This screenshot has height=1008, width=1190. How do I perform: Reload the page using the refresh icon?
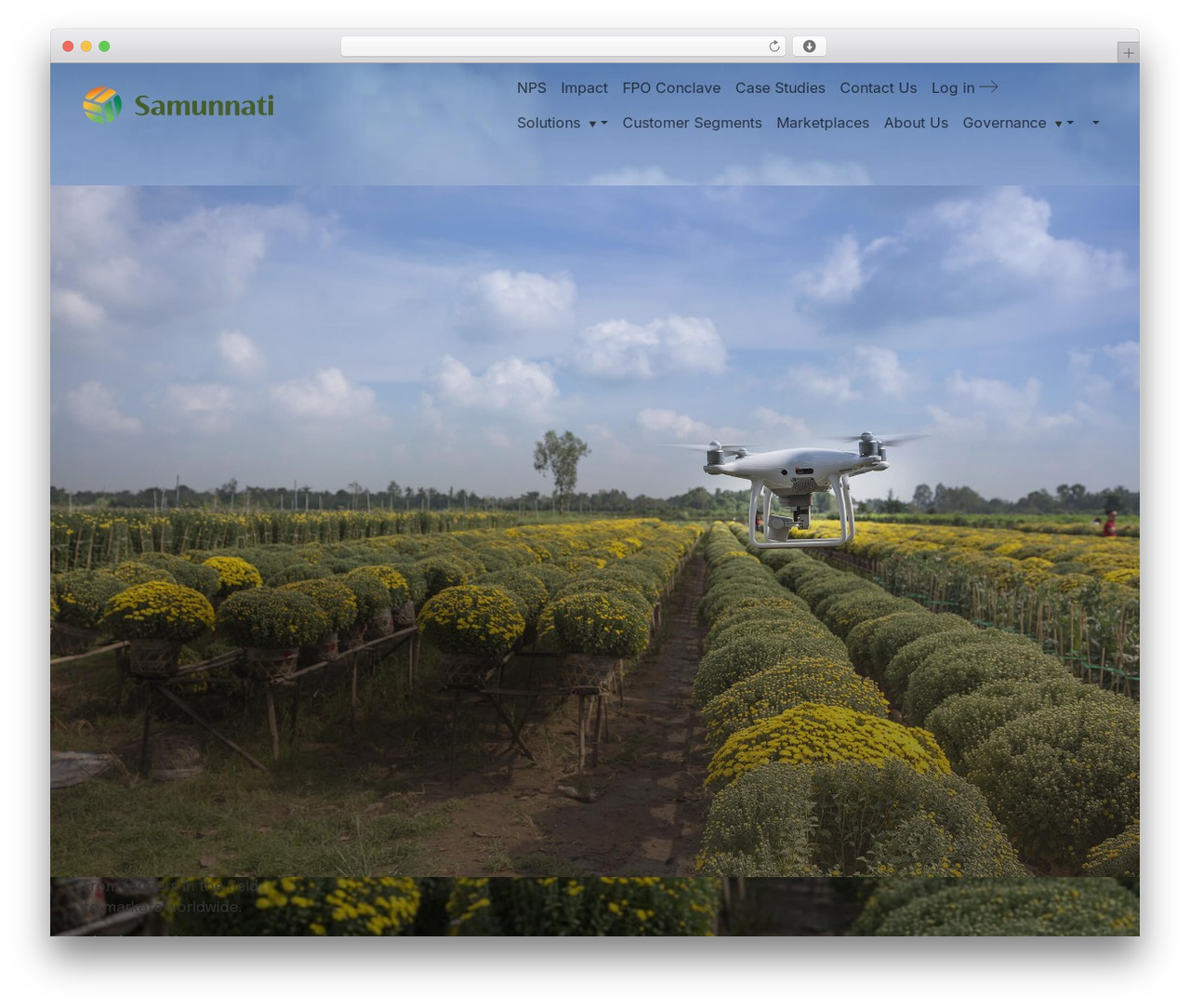pos(773,46)
